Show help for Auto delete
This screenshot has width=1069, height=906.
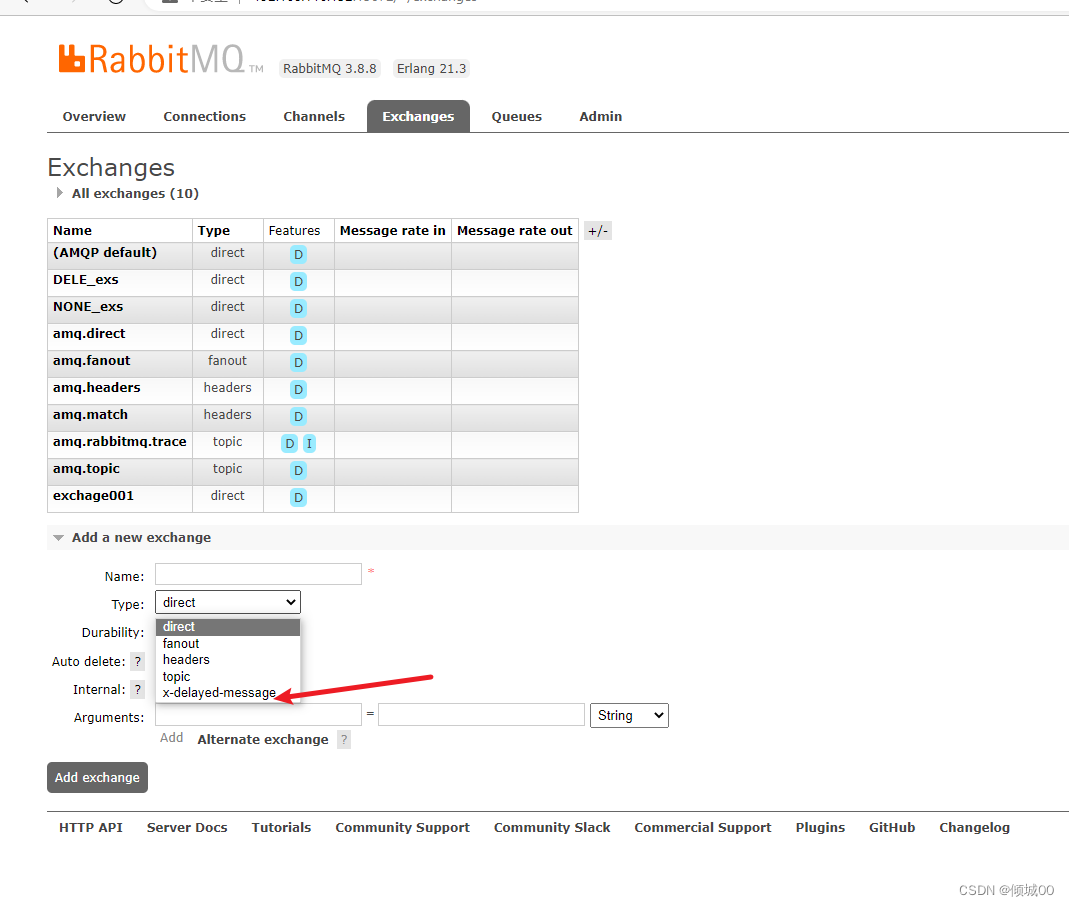point(138,661)
